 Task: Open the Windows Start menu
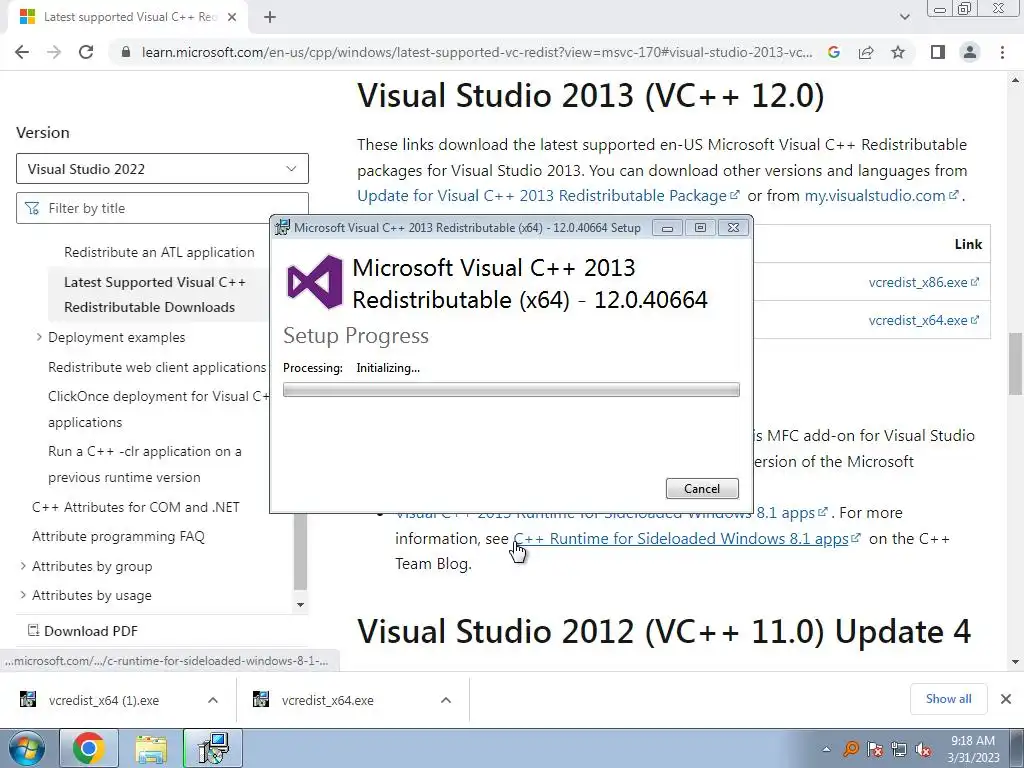[25, 748]
